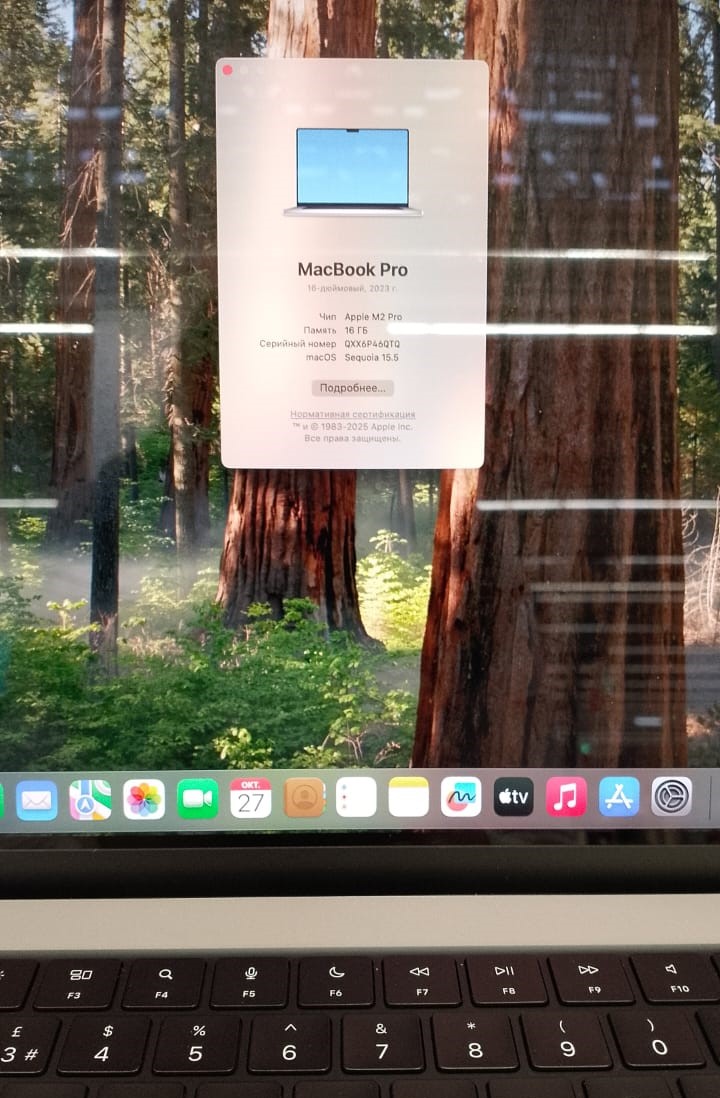Open the "Нормативная сертификация" link
This screenshot has width=720, height=1098.
(352, 414)
